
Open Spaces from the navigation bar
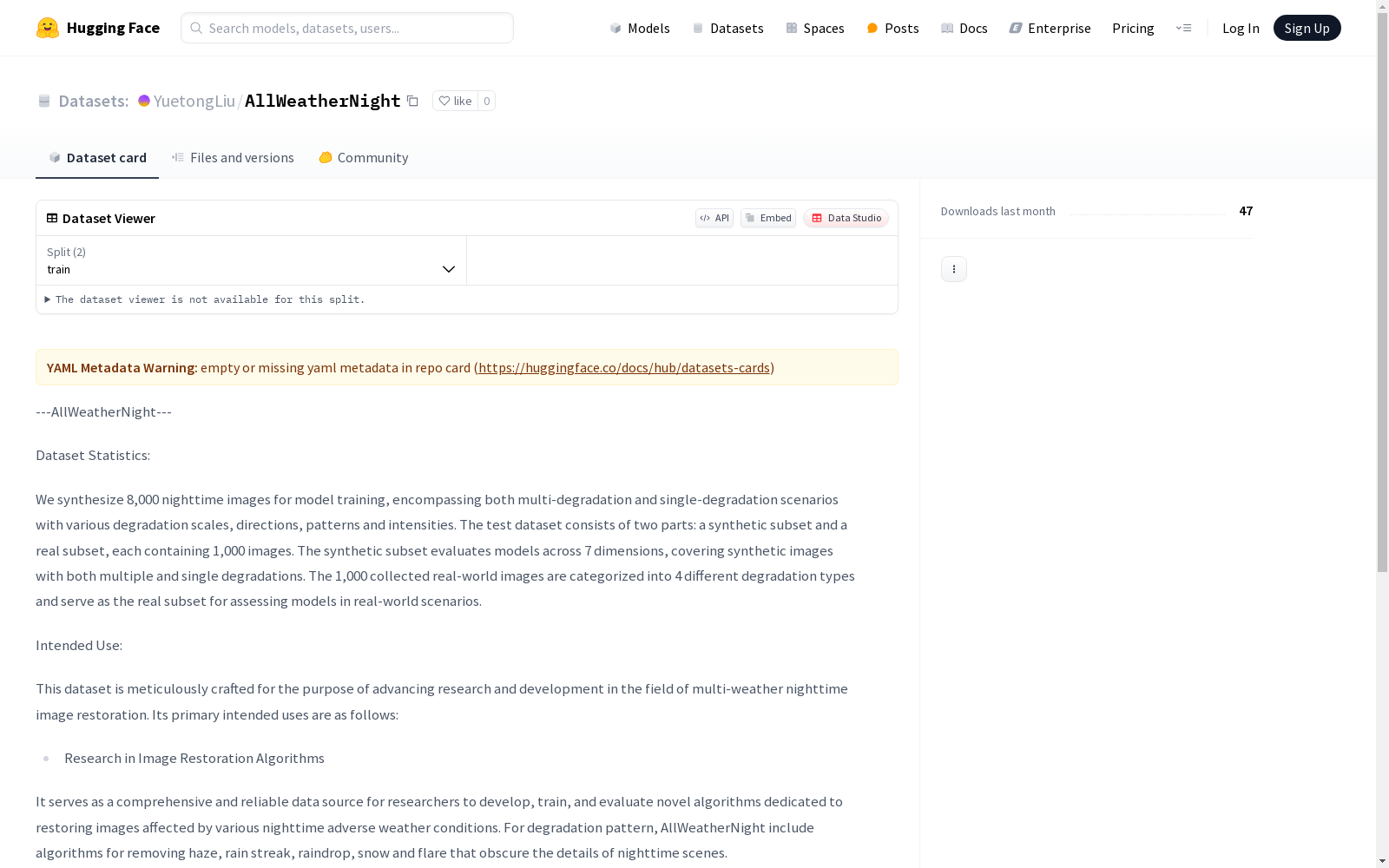click(x=815, y=28)
